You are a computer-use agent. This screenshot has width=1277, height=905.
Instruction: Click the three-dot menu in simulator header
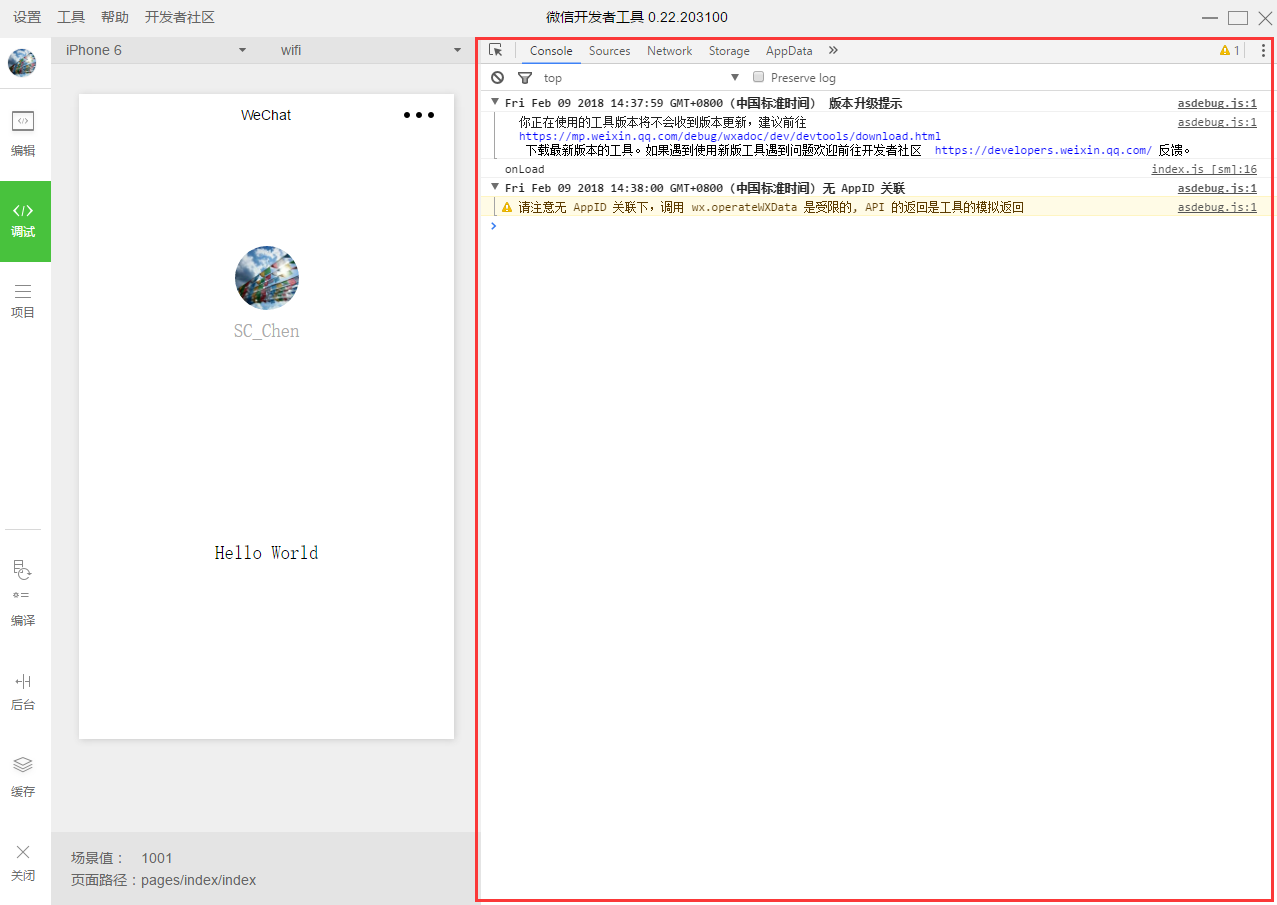tap(419, 115)
